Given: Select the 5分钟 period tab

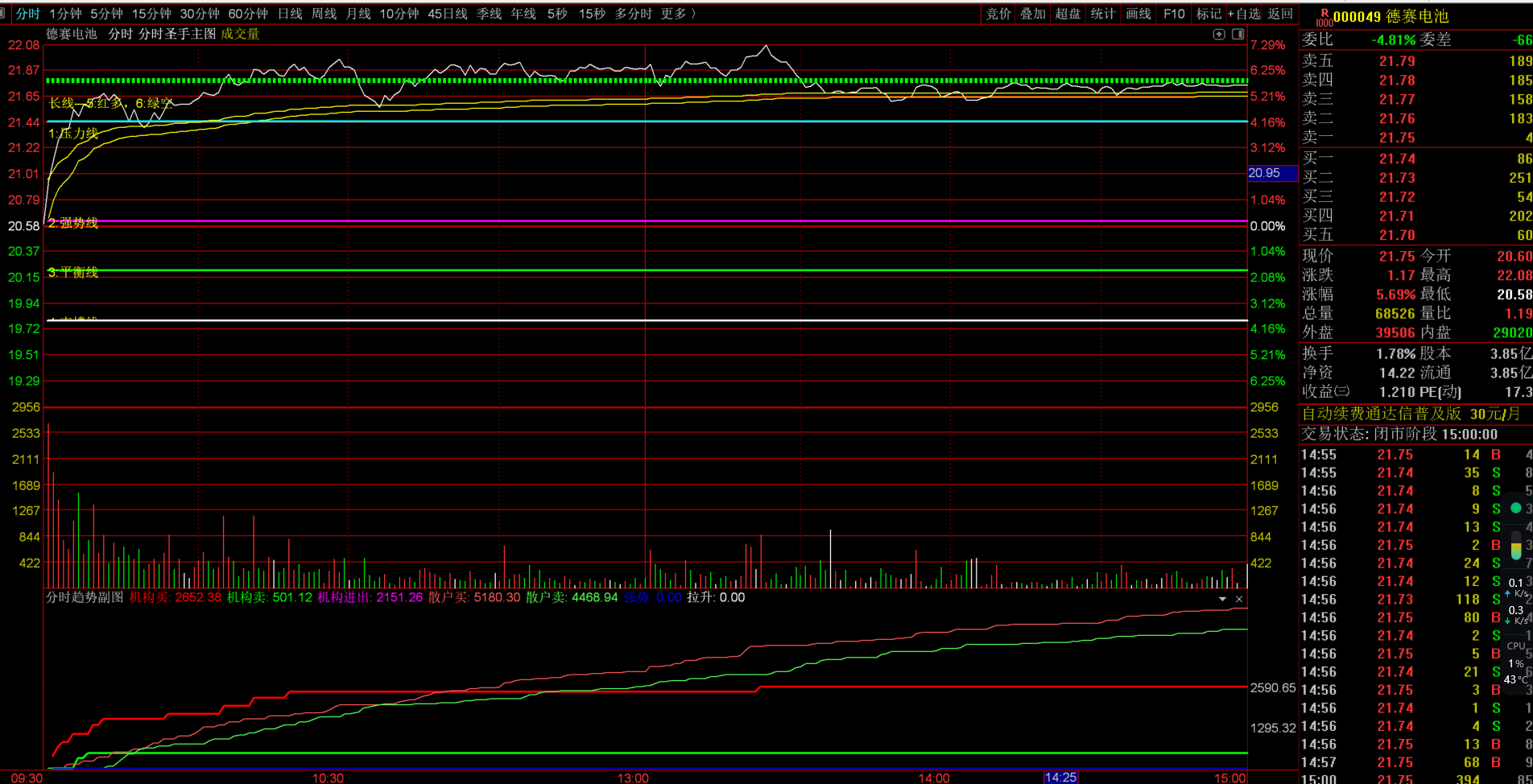Looking at the screenshot, I should pos(106,14).
